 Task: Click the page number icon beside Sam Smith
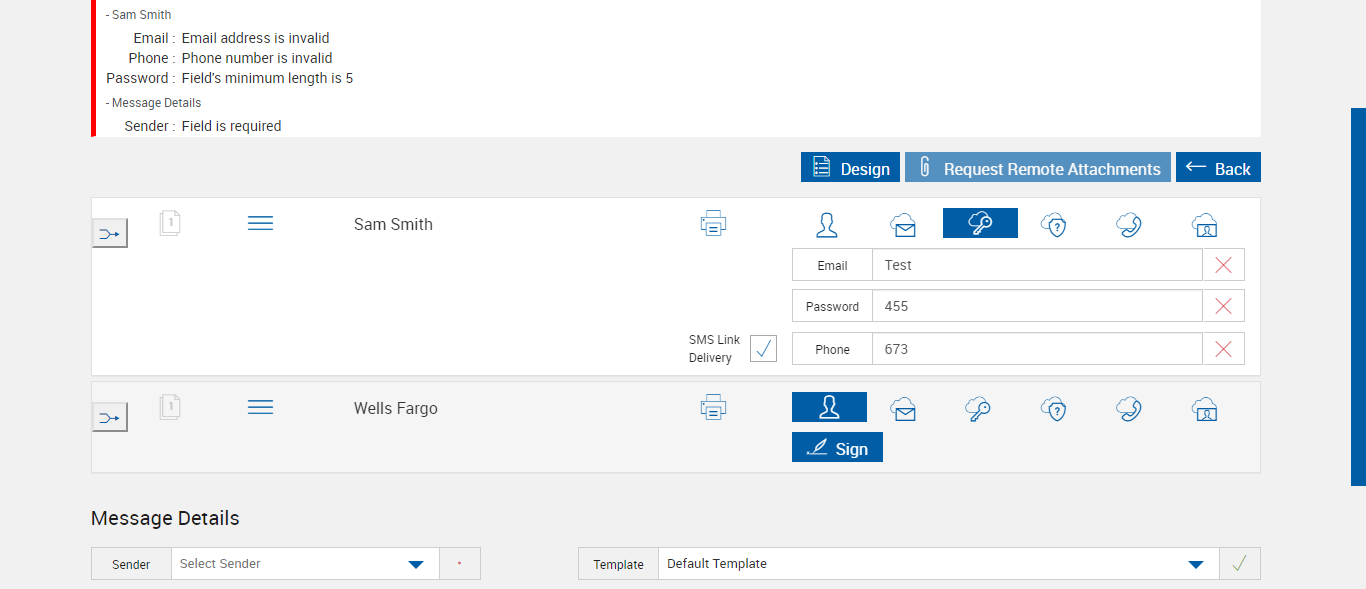(170, 223)
